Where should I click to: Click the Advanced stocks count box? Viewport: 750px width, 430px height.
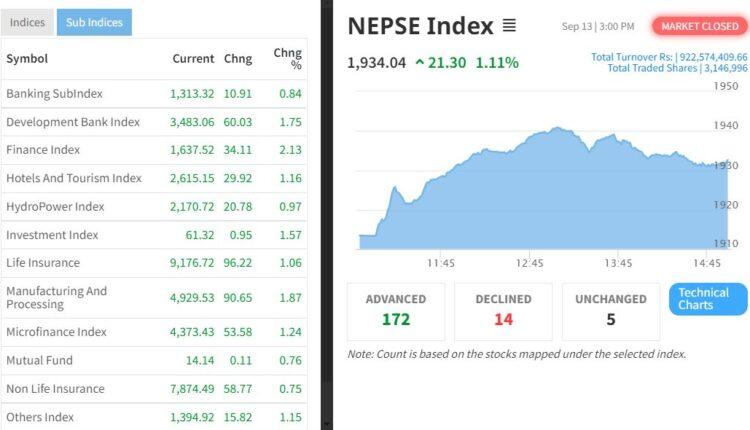(x=396, y=312)
